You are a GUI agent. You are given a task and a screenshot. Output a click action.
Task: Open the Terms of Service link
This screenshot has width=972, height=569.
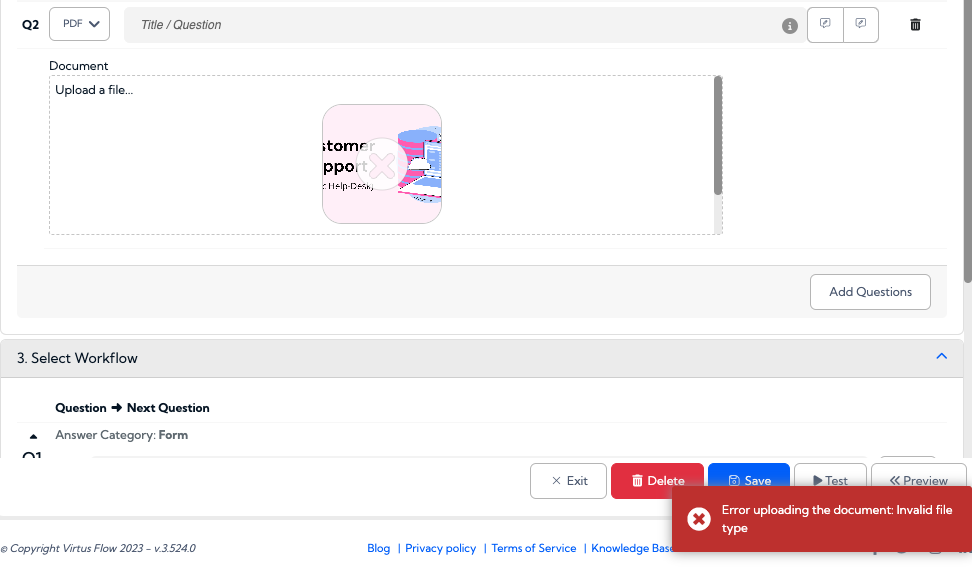(x=534, y=549)
